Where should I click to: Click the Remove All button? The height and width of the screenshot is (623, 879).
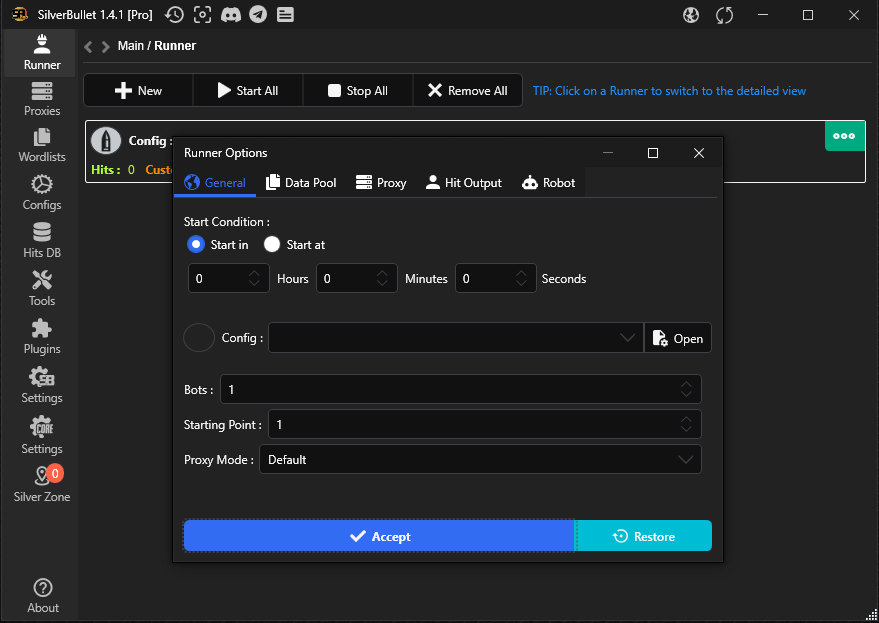pos(468,90)
